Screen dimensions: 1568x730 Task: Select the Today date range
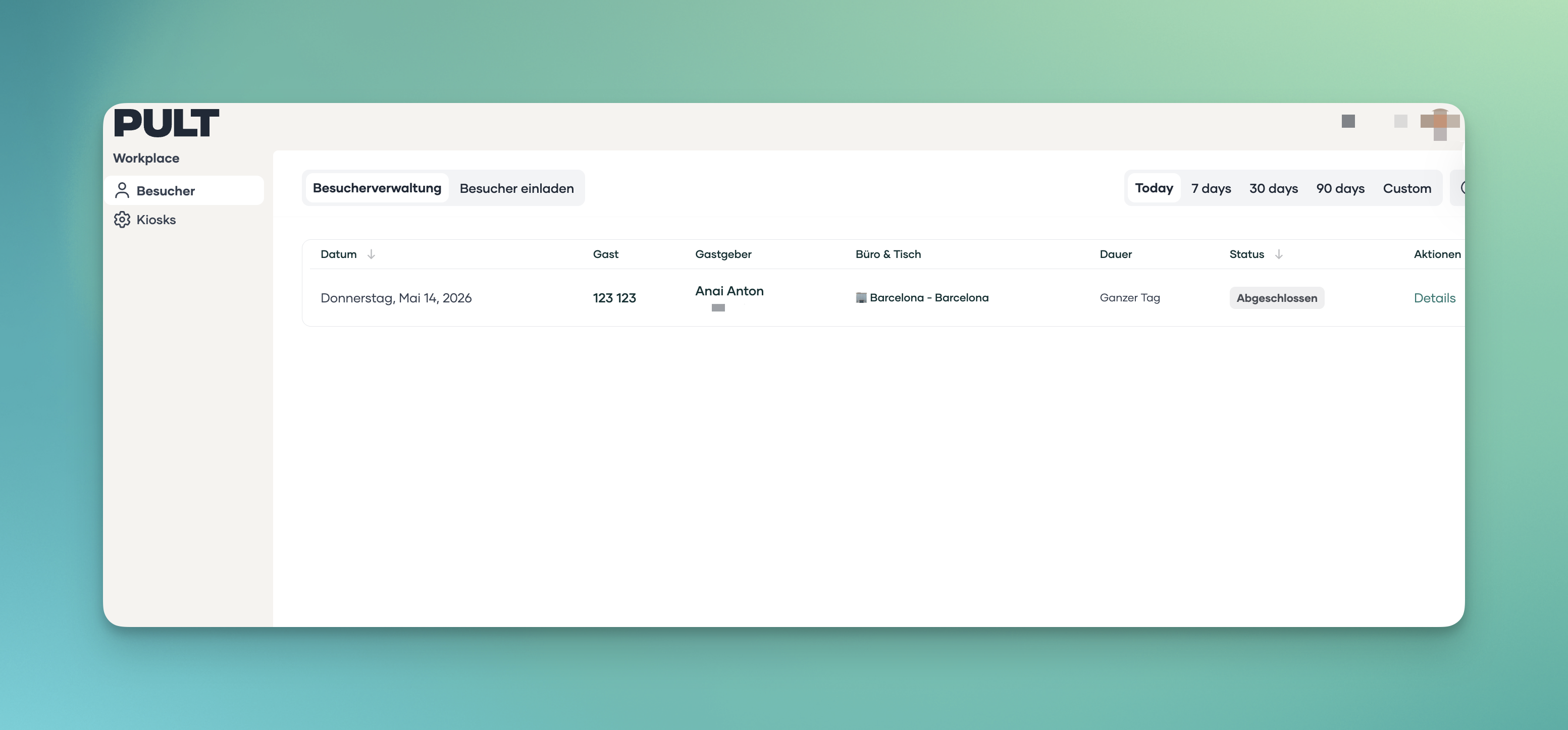pyautogui.click(x=1154, y=188)
